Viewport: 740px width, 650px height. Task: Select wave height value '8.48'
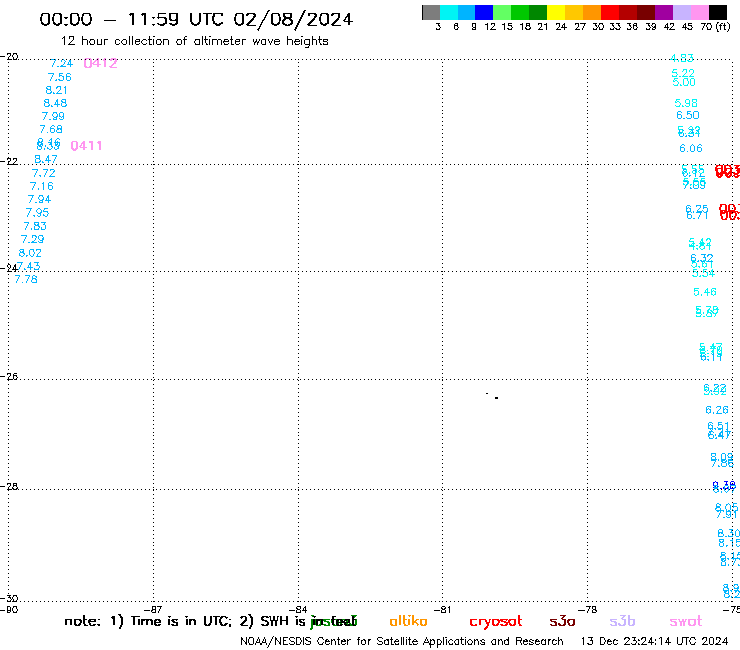click(x=55, y=103)
